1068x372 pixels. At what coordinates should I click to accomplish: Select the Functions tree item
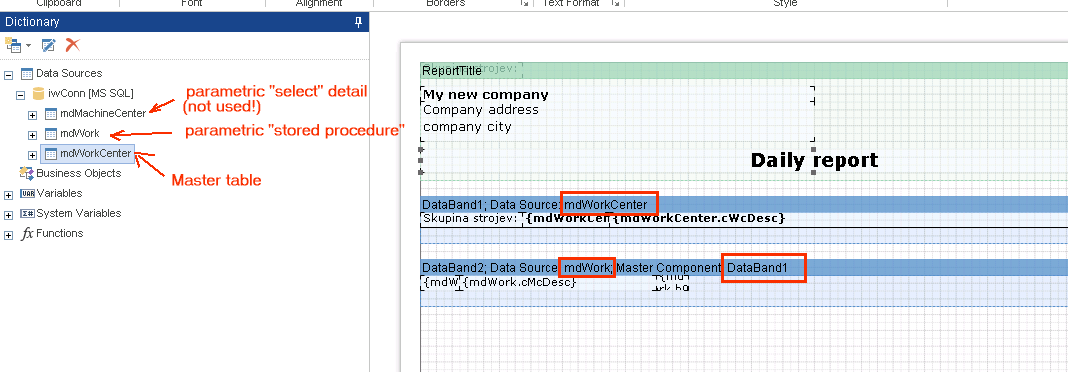pyautogui.click(x=59, y=233)
